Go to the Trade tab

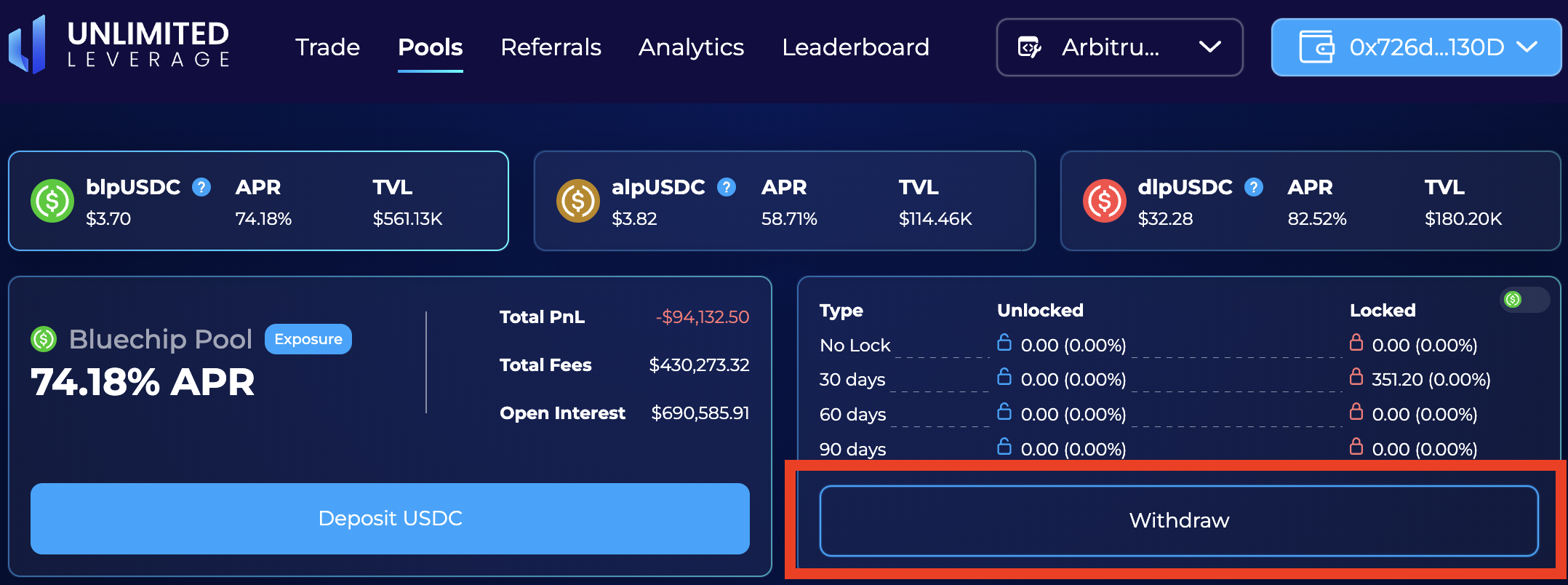coord(327,47)
